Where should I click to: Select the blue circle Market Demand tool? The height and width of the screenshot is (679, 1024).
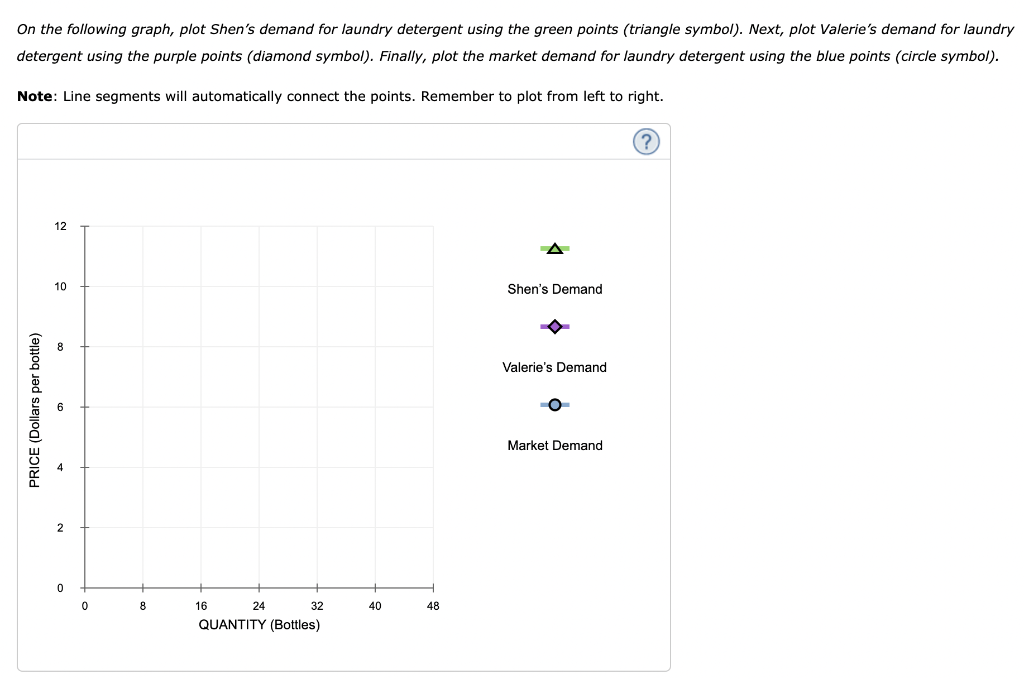tap(554, 404)
